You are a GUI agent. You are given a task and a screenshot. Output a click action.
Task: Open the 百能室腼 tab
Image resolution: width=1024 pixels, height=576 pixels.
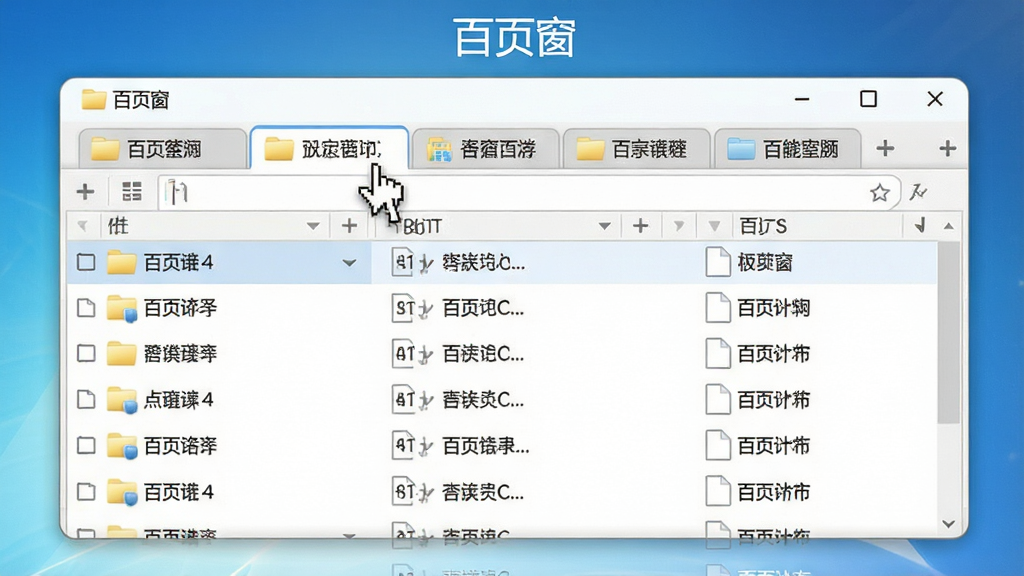[x=788, y=150]
